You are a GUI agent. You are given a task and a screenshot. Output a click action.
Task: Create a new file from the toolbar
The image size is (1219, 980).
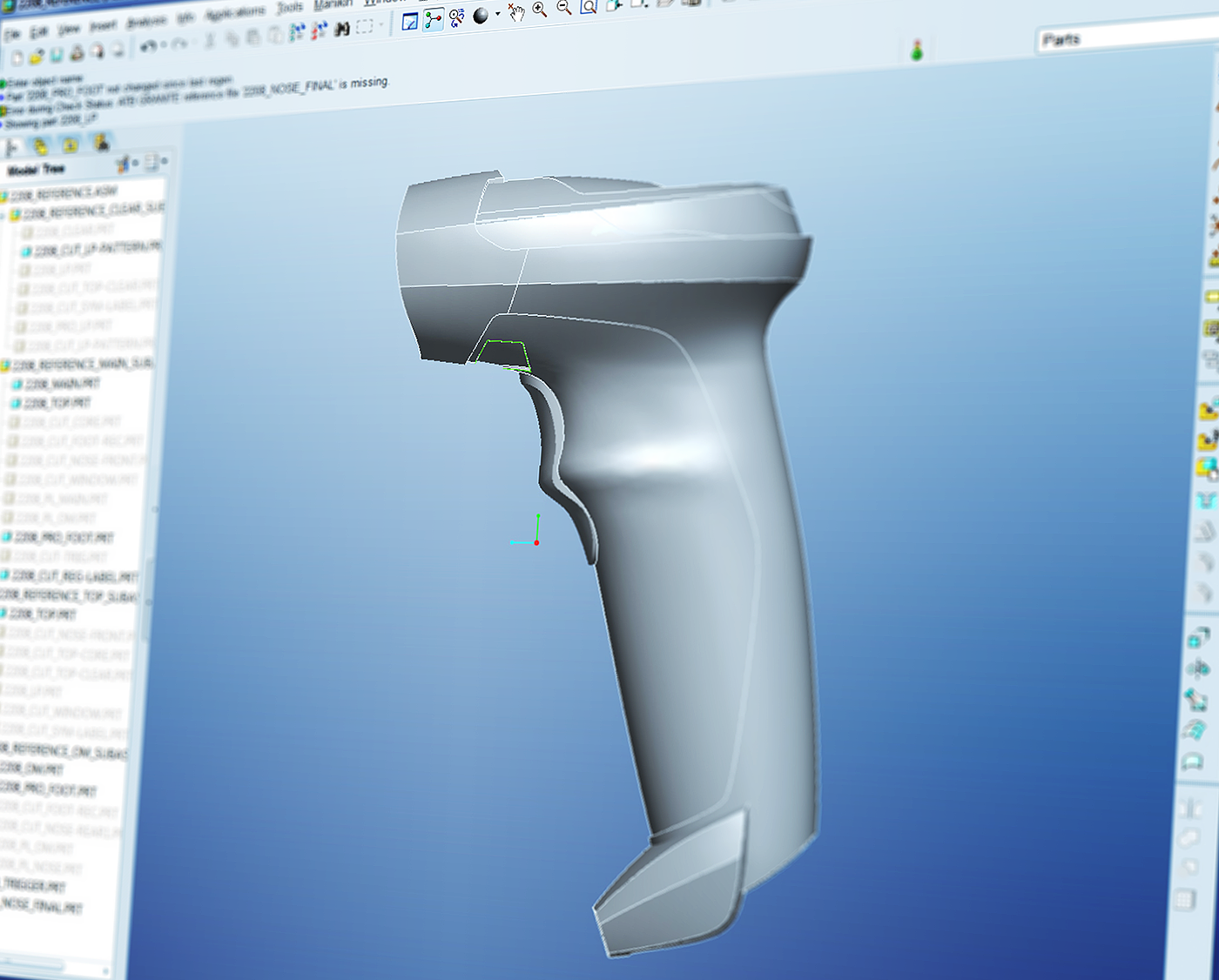tap(17, 58)
